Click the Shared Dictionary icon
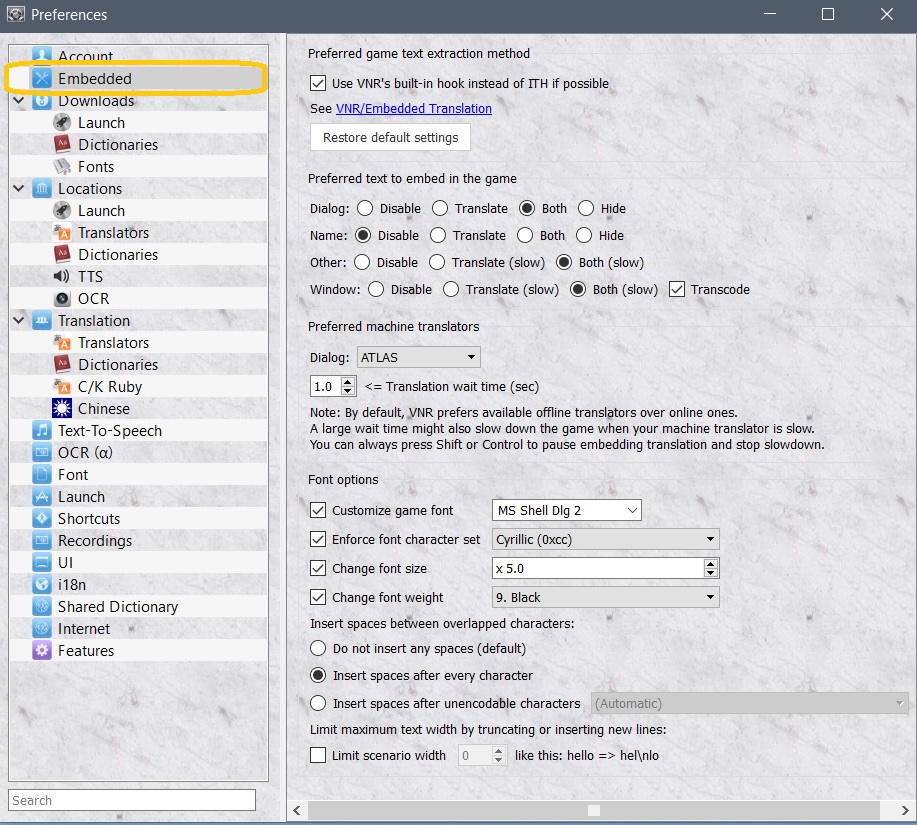Screen dimensions: 917x825 42,606
